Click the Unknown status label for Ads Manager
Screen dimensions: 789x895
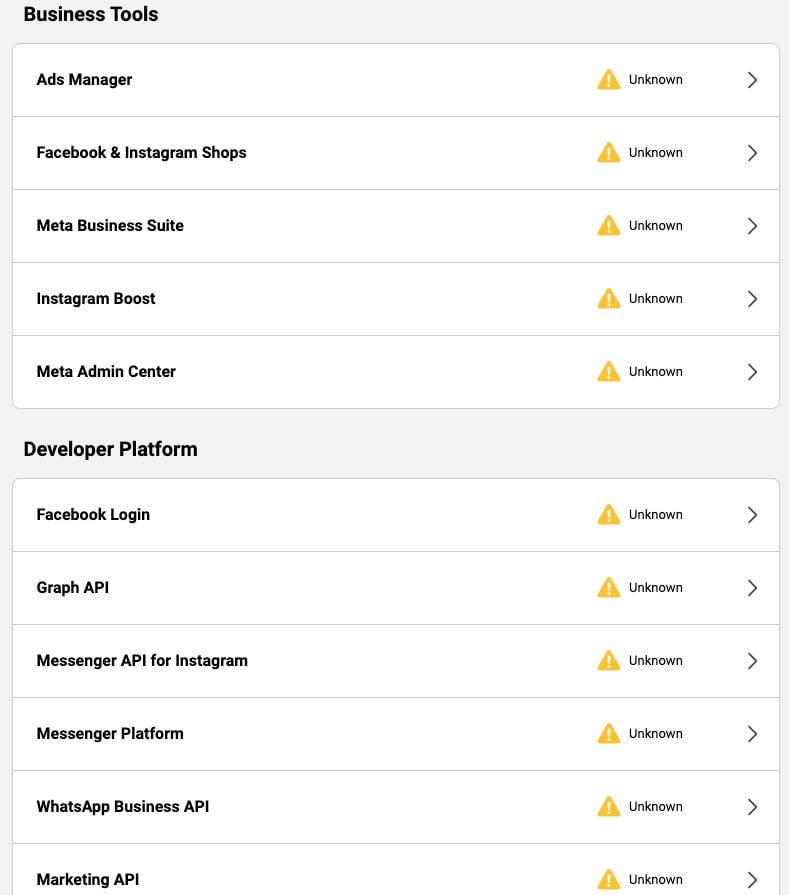tap(655, 80)
